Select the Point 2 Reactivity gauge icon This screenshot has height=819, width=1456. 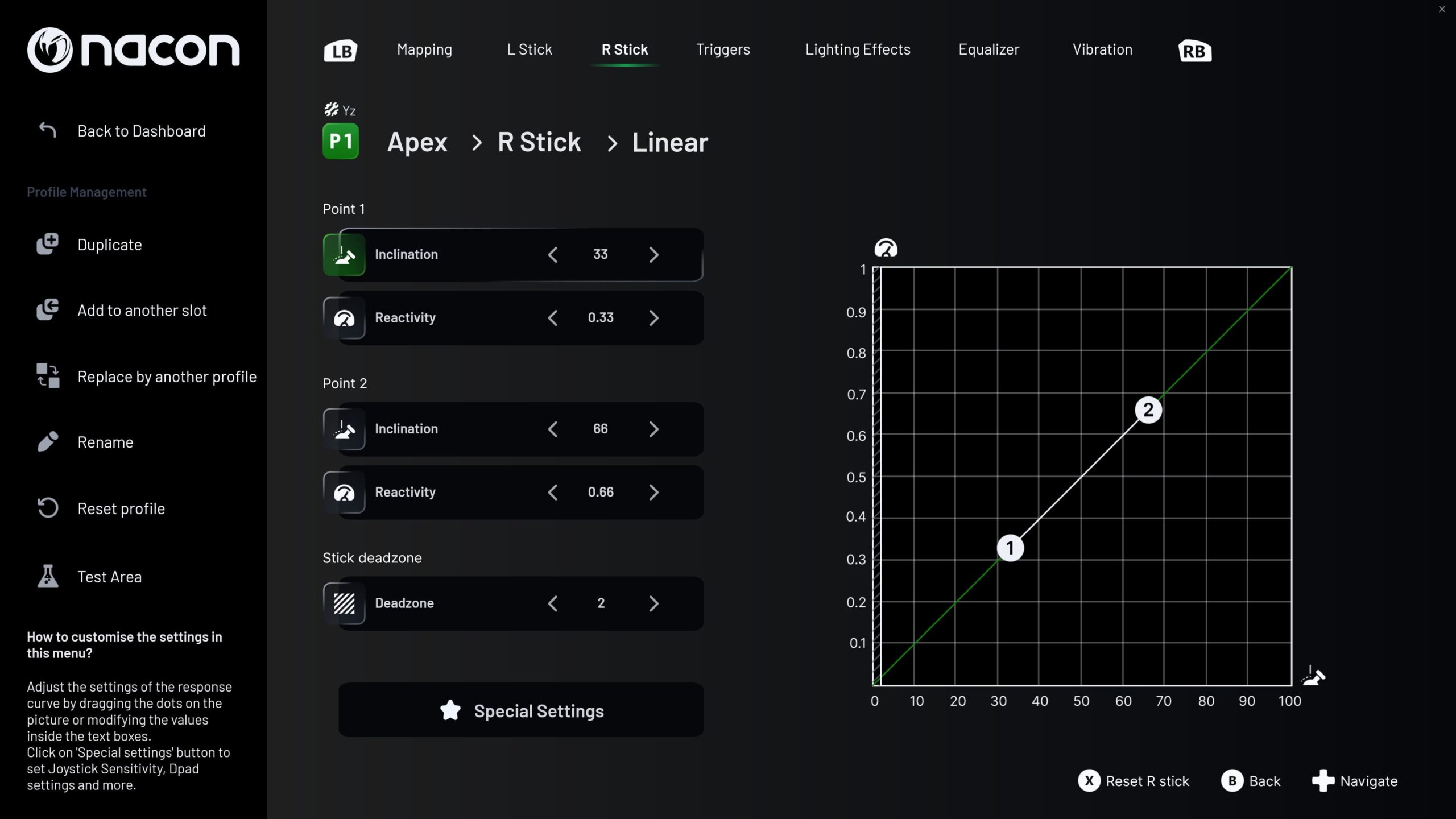click(344, 492)
